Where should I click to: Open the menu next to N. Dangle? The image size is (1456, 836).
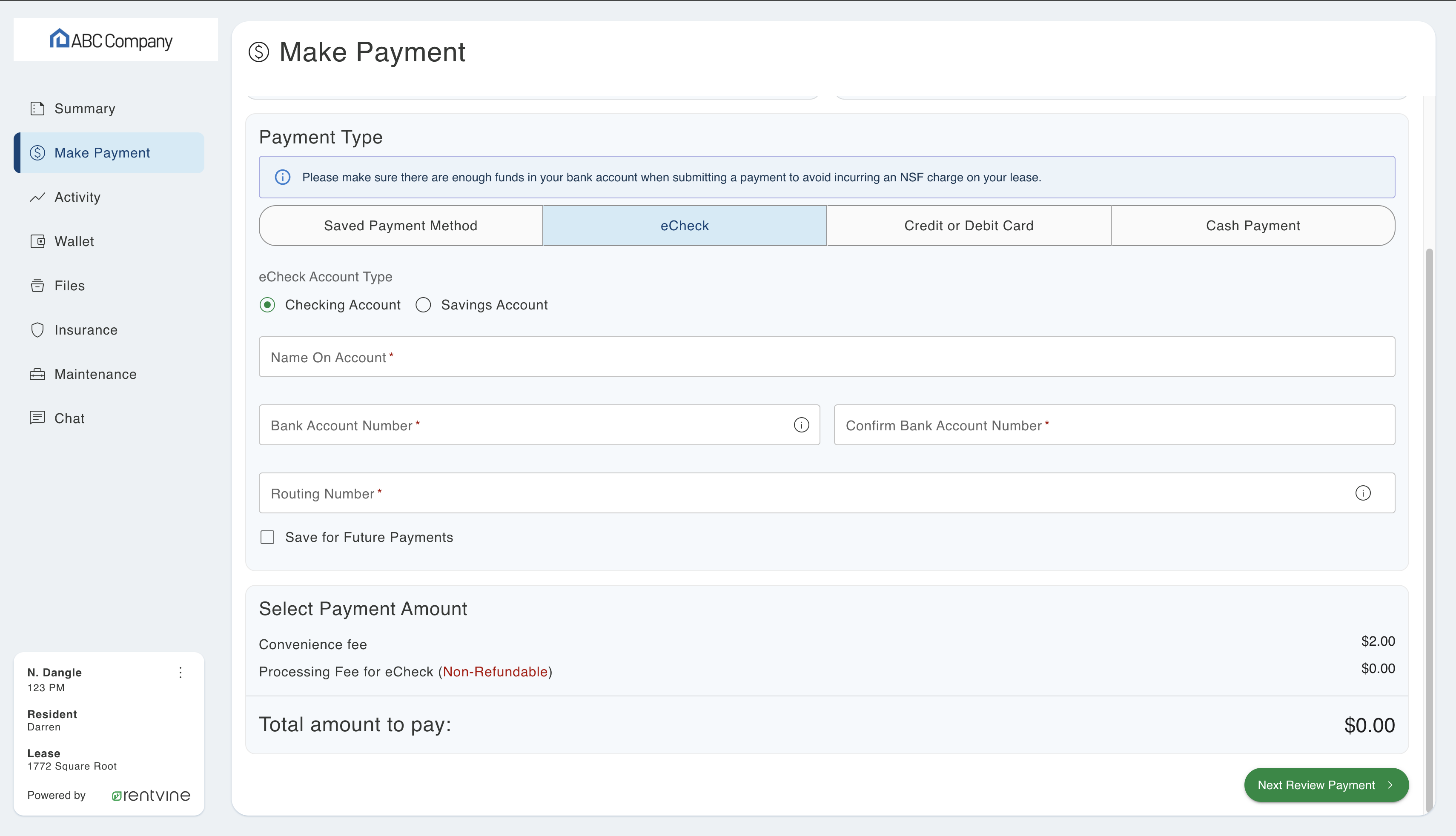180,673
